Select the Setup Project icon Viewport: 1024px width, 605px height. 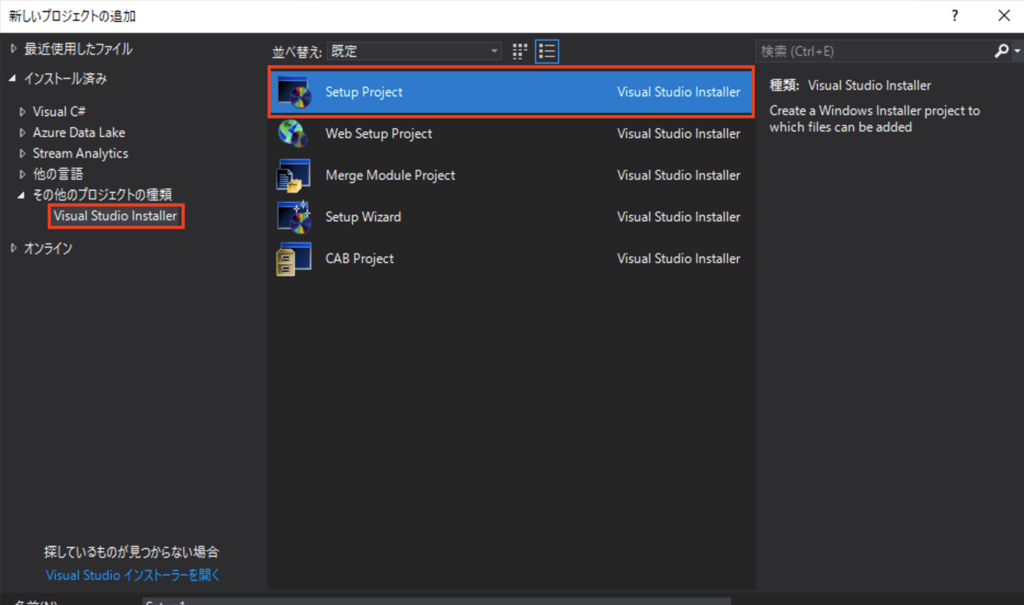[x=294, y=91]
